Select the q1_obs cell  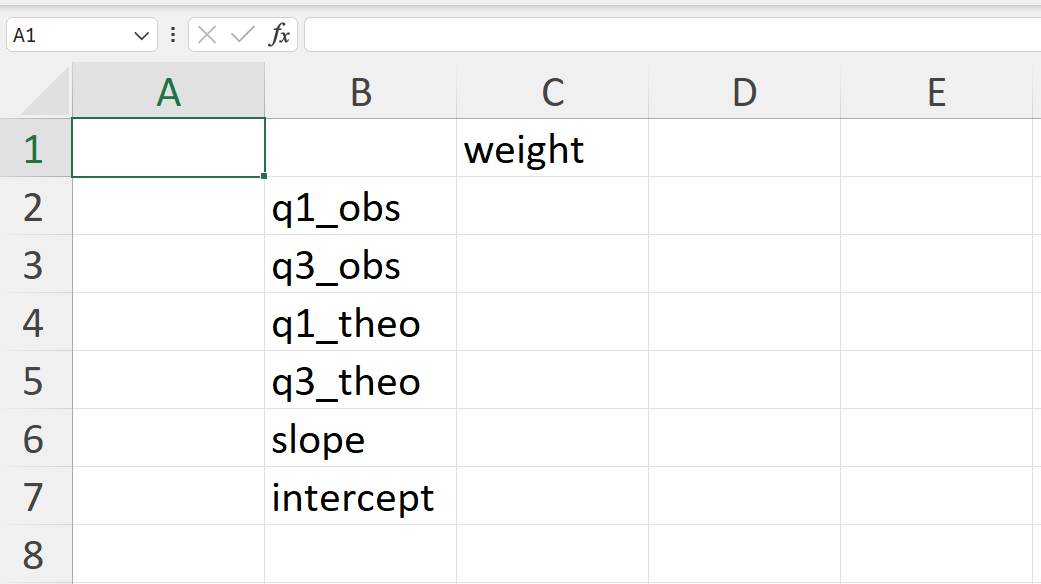click(x=360, y=206)
